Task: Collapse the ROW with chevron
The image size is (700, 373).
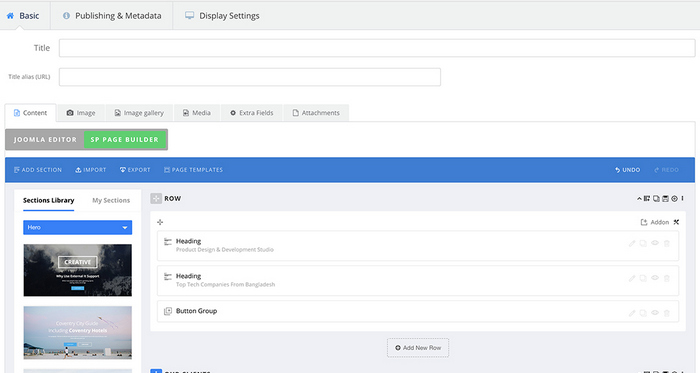Action: (x=639, y=199)
